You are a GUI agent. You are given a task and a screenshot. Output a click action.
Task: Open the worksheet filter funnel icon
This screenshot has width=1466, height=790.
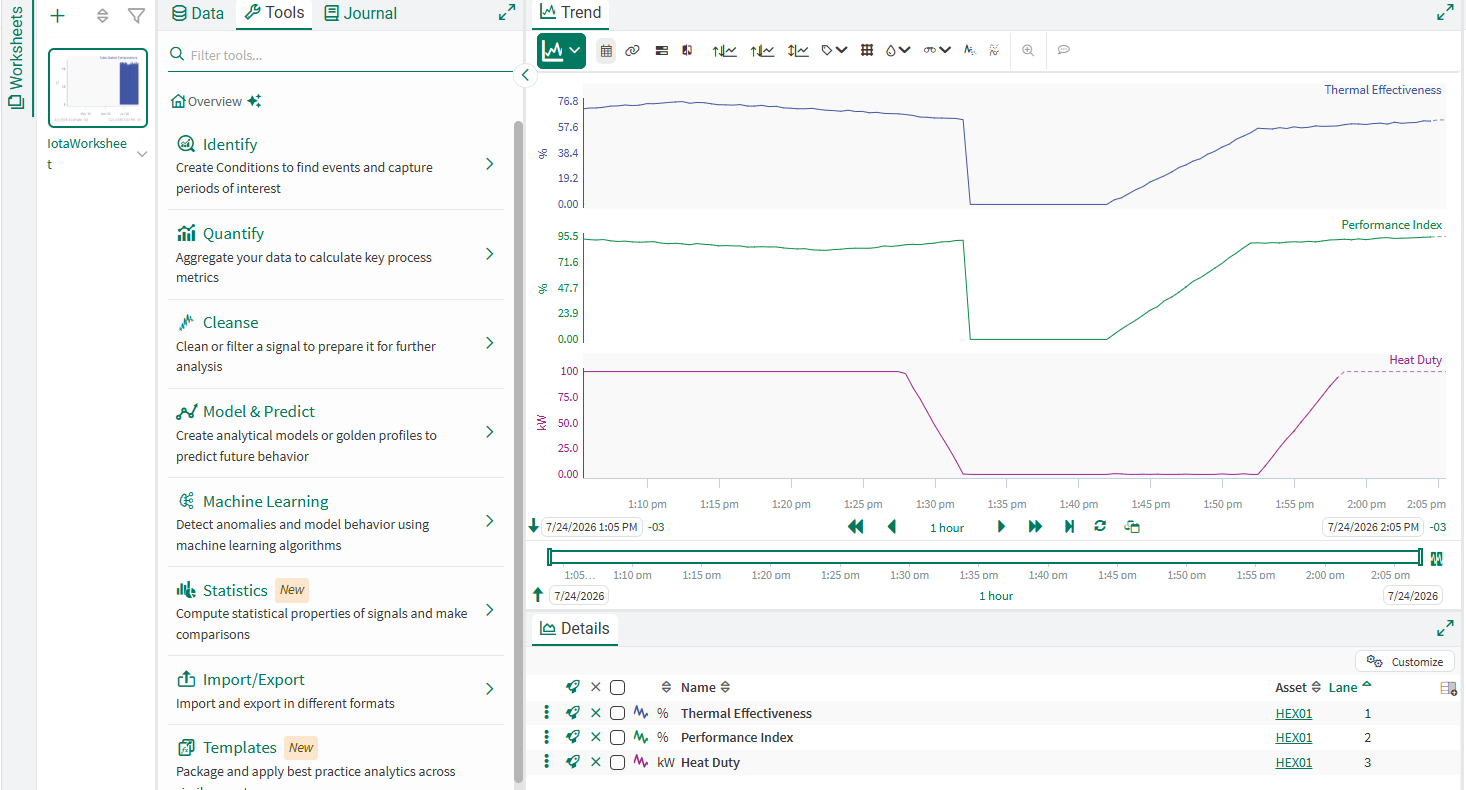136,16
